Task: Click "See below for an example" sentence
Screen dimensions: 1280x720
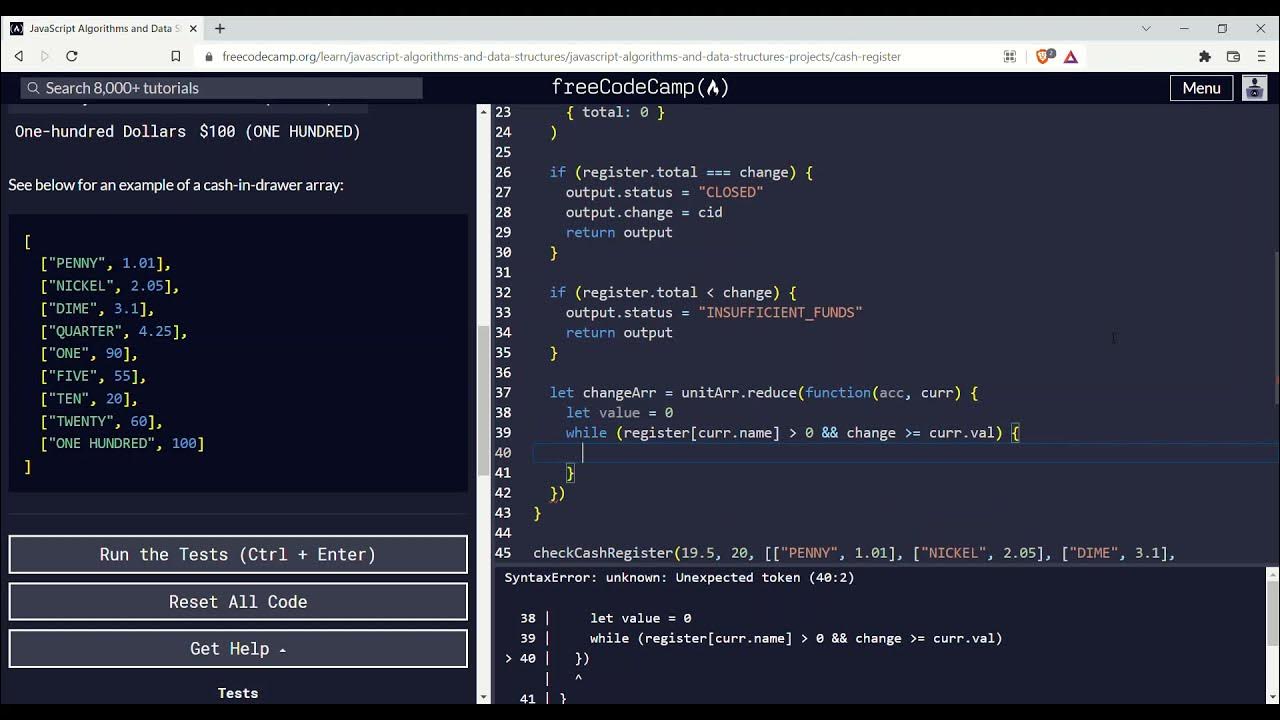Action: click(x=176, y=185)
